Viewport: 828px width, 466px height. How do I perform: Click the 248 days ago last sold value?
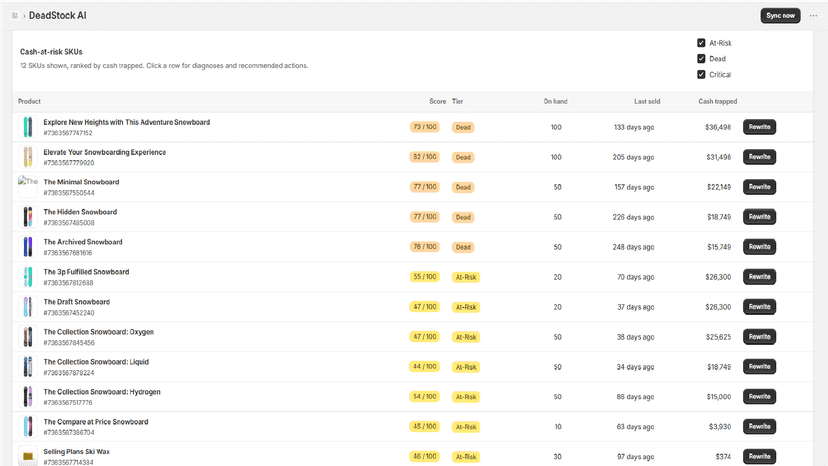(x=633, y=247)
